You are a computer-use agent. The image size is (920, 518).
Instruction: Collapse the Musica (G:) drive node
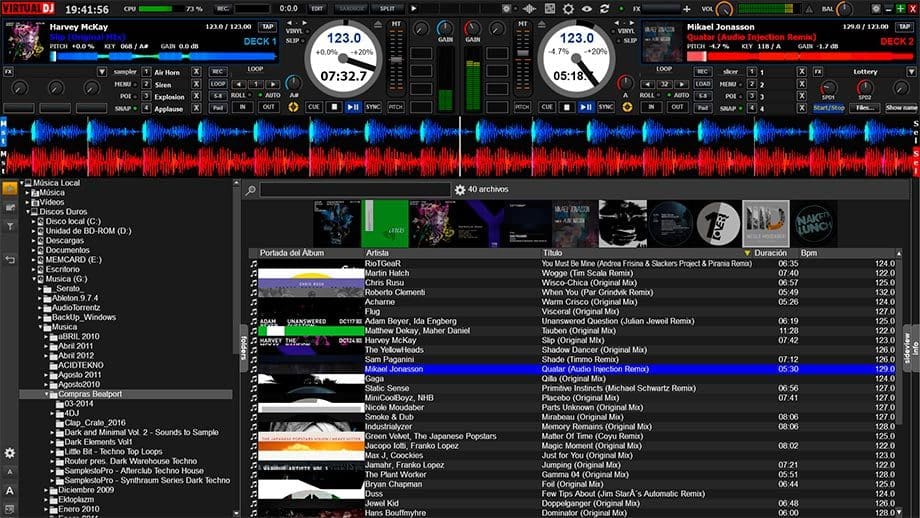tap(34, 279)
